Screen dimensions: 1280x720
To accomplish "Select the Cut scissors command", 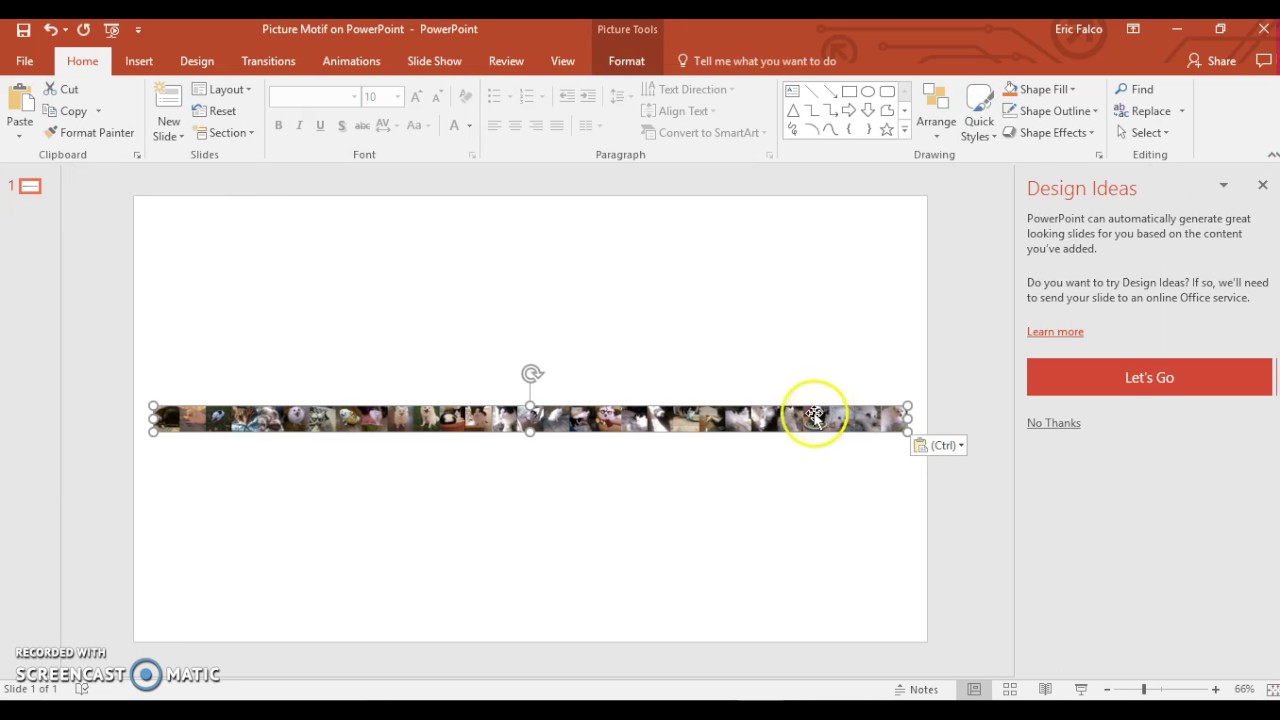I will click(61, 89).
